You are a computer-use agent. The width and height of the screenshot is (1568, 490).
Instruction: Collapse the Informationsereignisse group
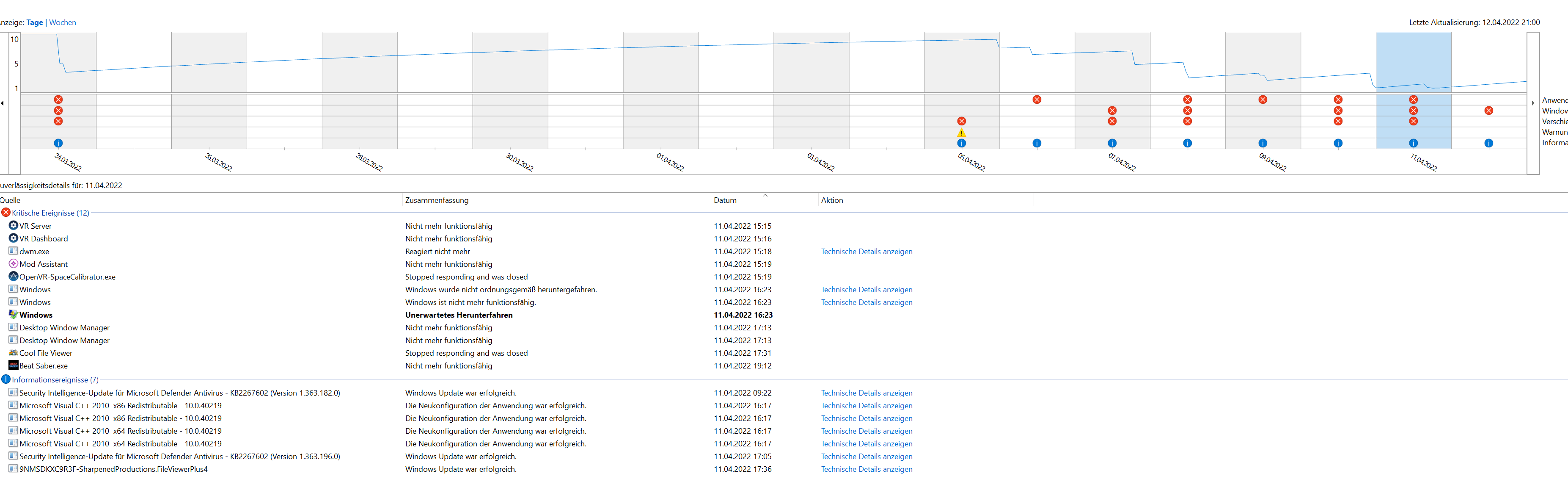(x=55, y=380)
